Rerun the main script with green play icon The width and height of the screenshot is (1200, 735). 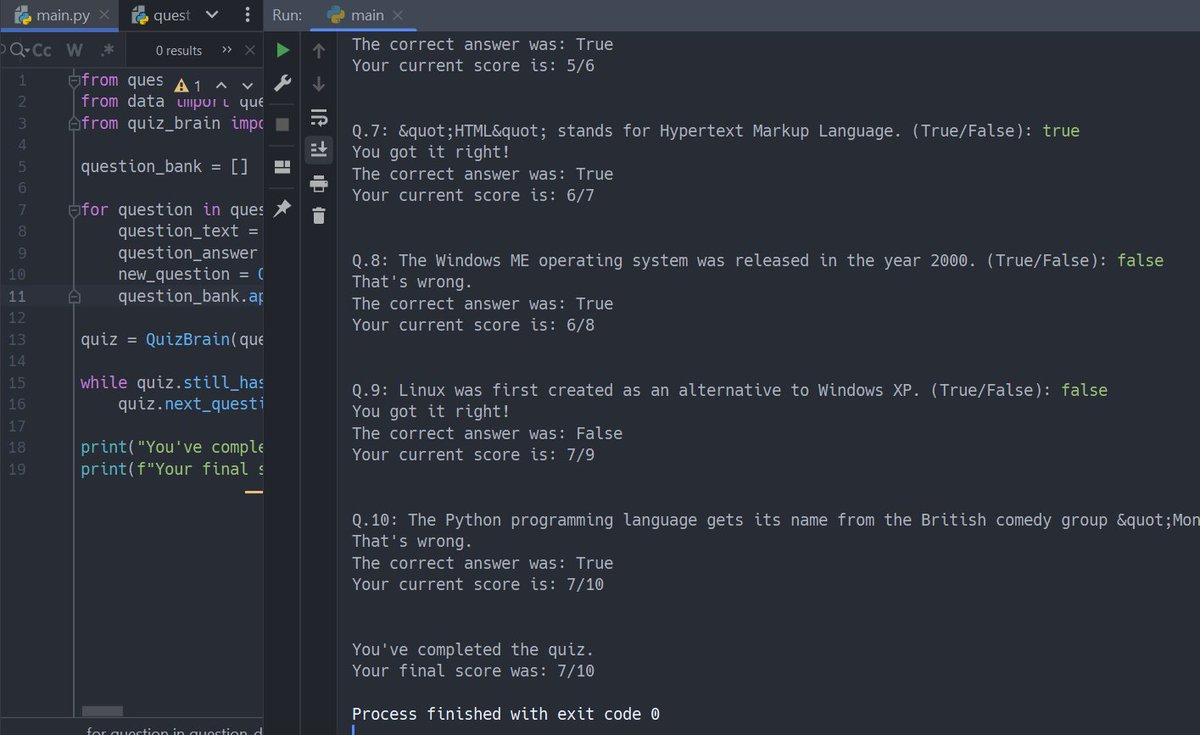[282, 50]
